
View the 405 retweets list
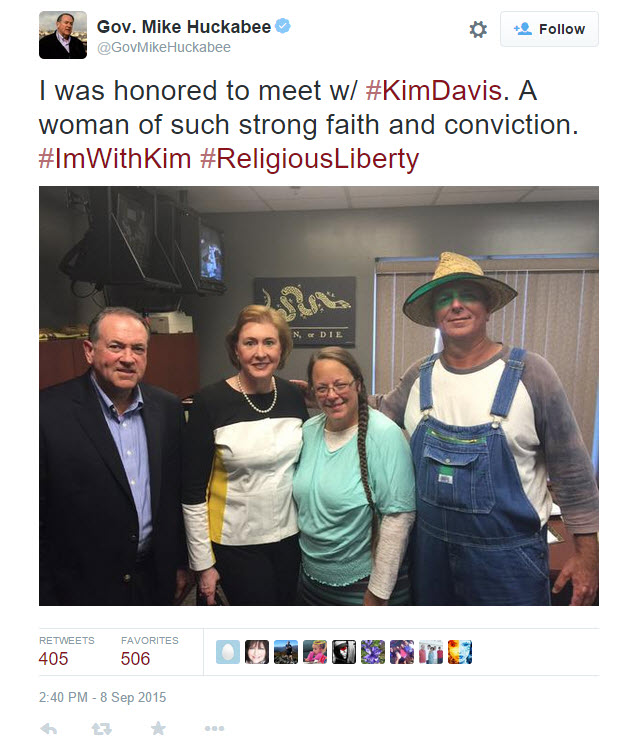pyautogui.click(x=66, y=652)
